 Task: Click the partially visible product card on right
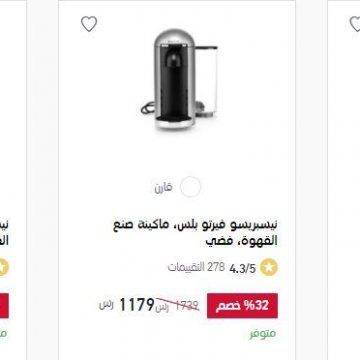click(344, 180)
